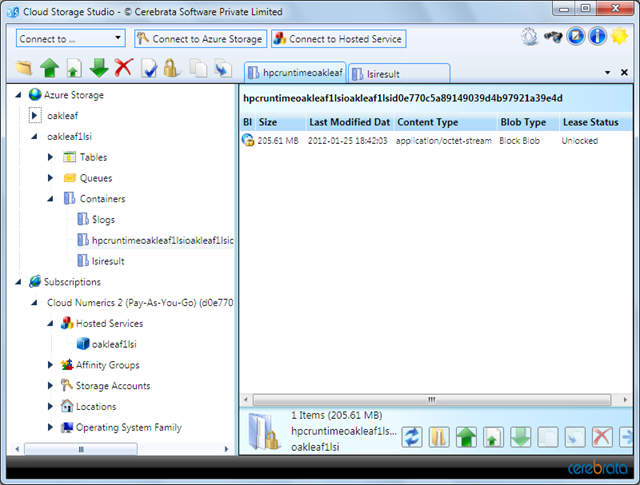
Task: Select the hpcruntimeoakleaf1lsi container in tree
Action: pyautogui.click(x=162, y=240)
